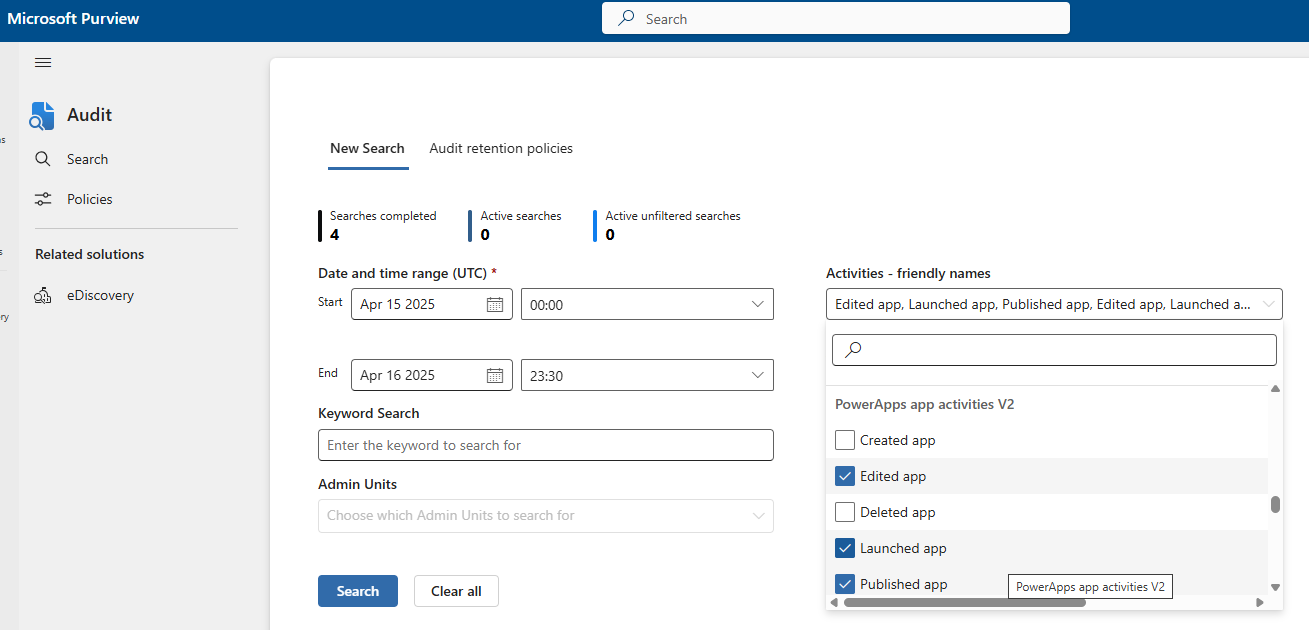This screenshot has height=630, width=1309.
Task: Click the Audit solution icon
Action: tap(42, 116)
